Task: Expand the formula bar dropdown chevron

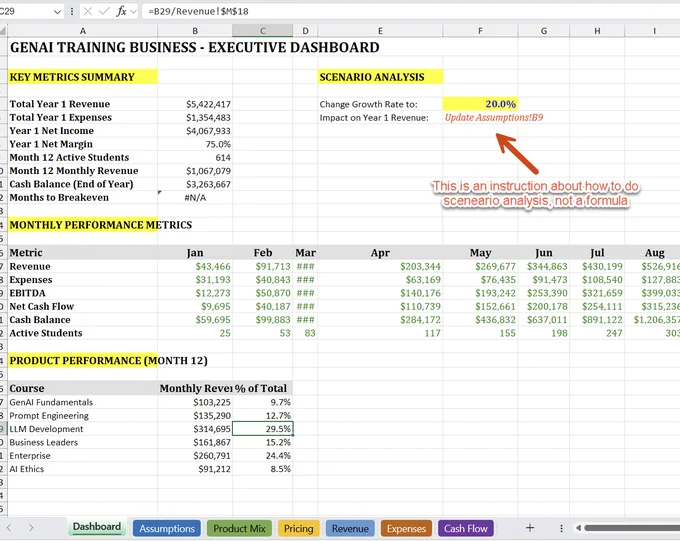Action: point(134,12)
